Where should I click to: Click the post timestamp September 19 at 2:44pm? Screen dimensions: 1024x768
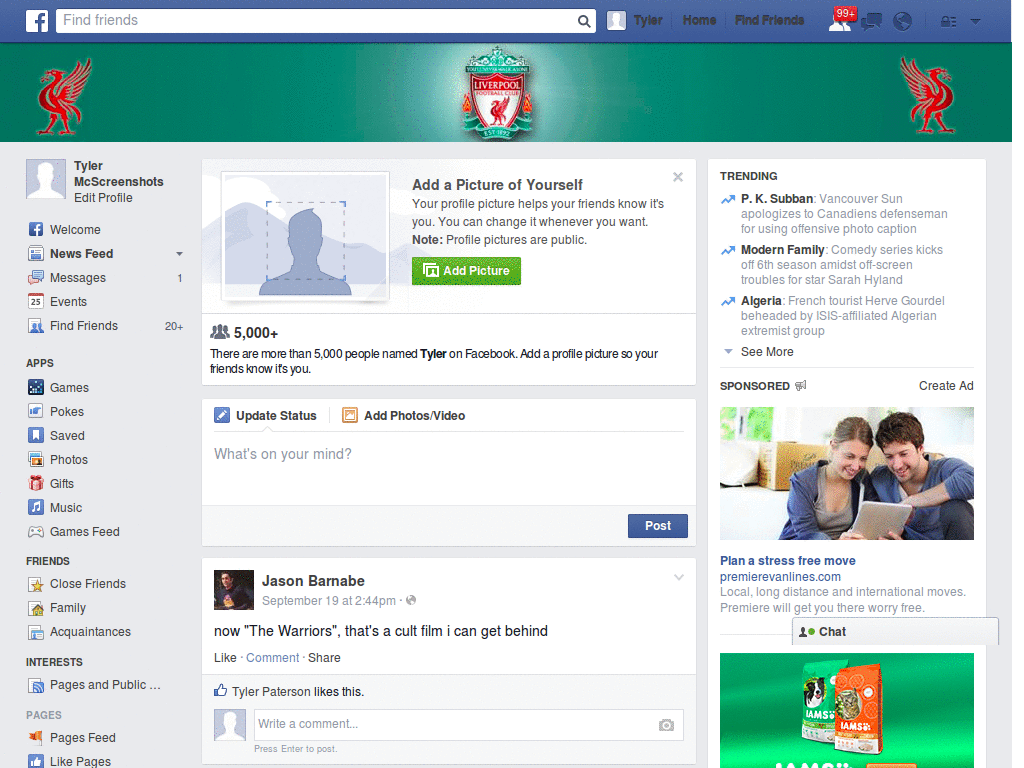(x=328, y=601)
